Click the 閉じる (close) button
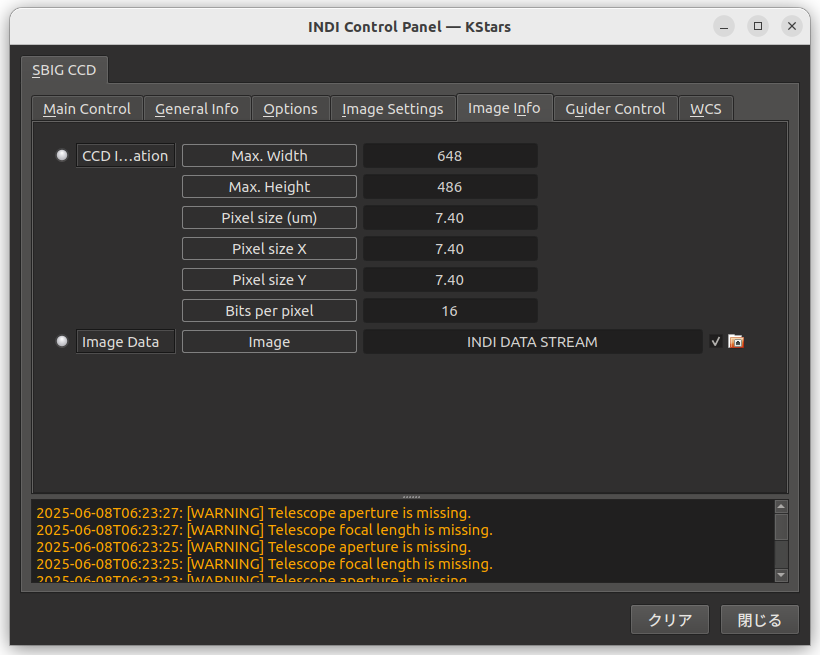 click(759, 620)
